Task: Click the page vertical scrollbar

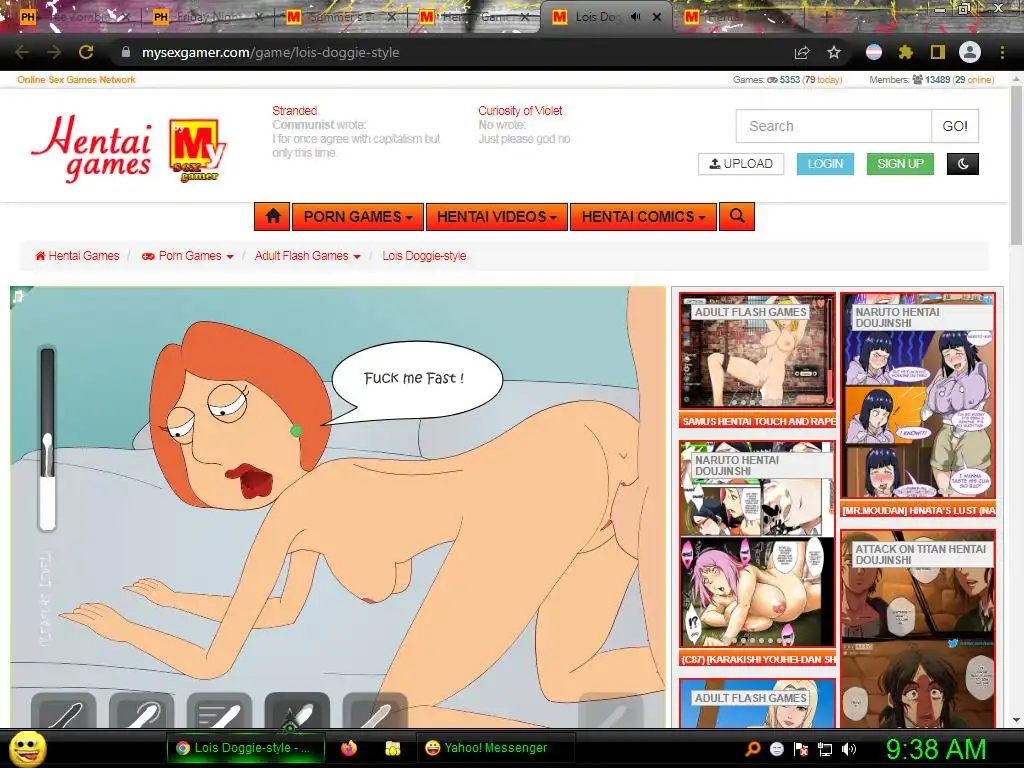Action: [1016, 167]
